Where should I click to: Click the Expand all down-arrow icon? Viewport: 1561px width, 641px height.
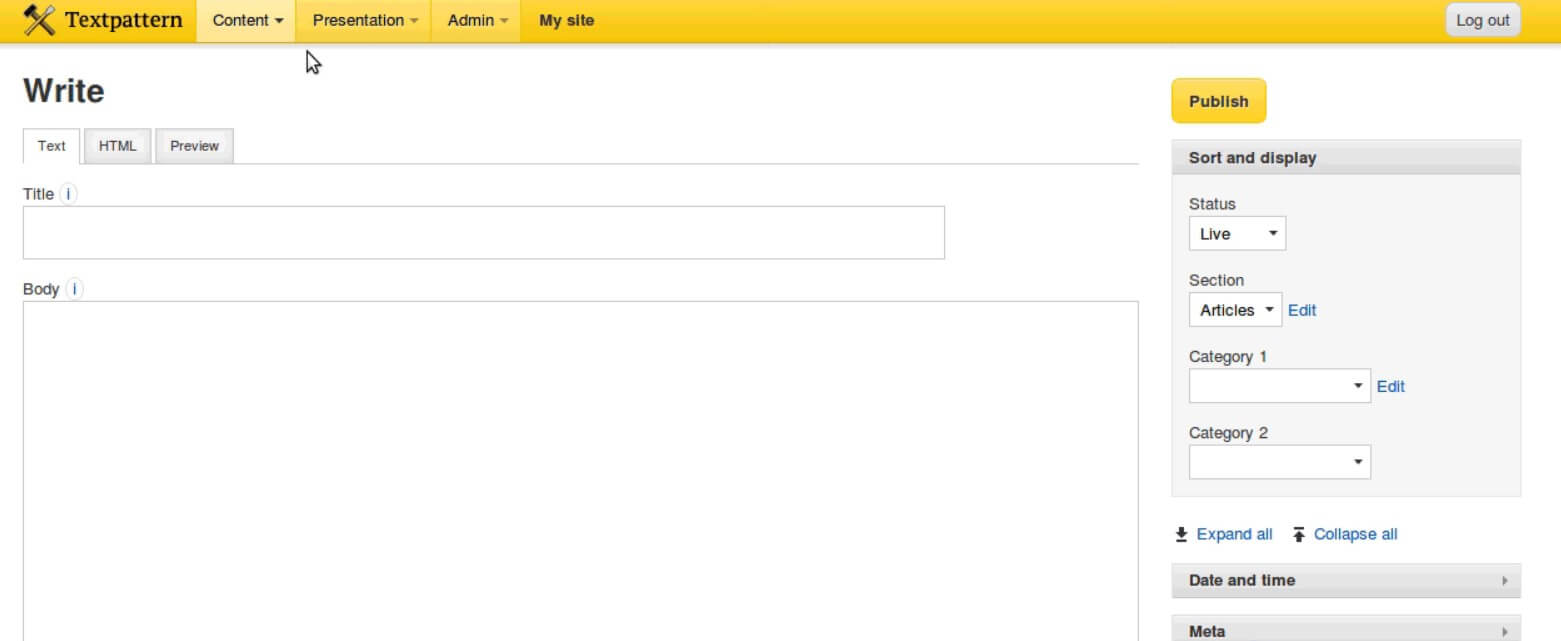coord(1181,534)
